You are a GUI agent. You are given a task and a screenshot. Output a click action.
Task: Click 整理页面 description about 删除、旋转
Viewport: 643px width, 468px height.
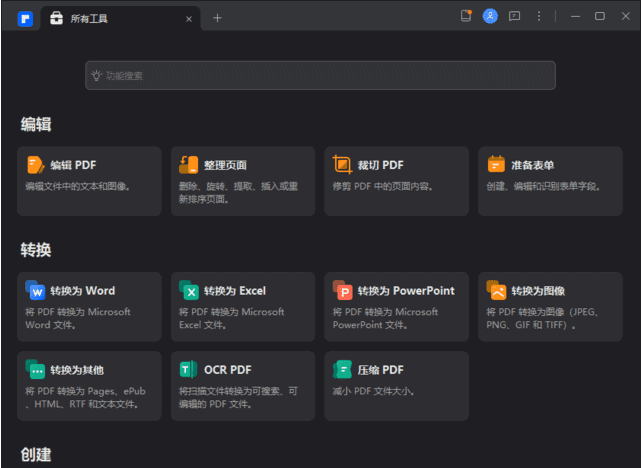[238, 193]
